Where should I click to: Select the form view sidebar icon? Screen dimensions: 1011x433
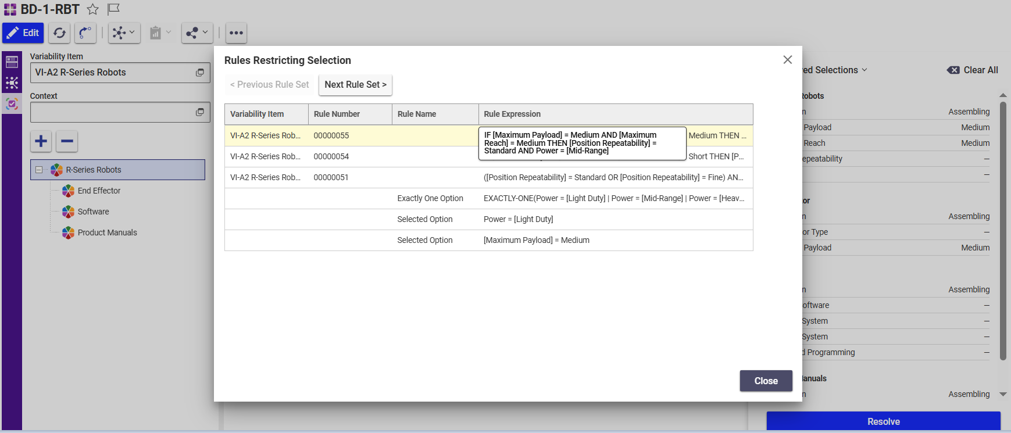click(x=12, y=63)
